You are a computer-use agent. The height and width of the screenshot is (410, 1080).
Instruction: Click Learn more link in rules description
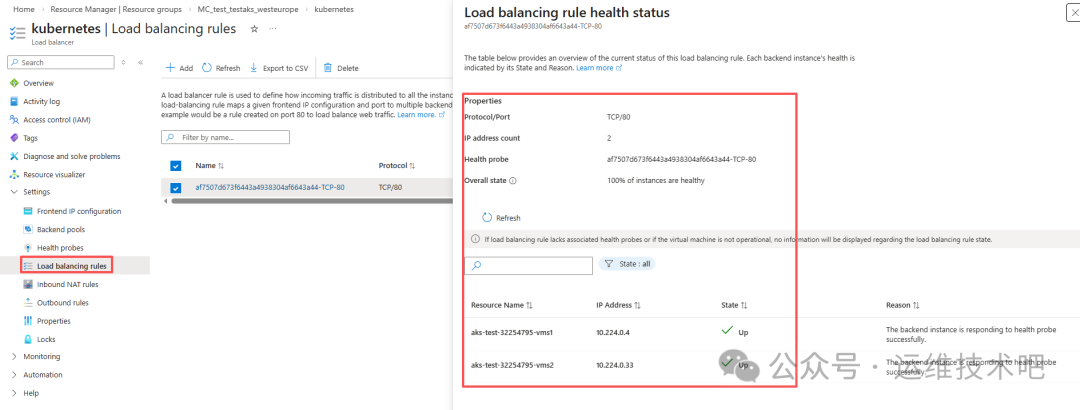pos(421,114)
